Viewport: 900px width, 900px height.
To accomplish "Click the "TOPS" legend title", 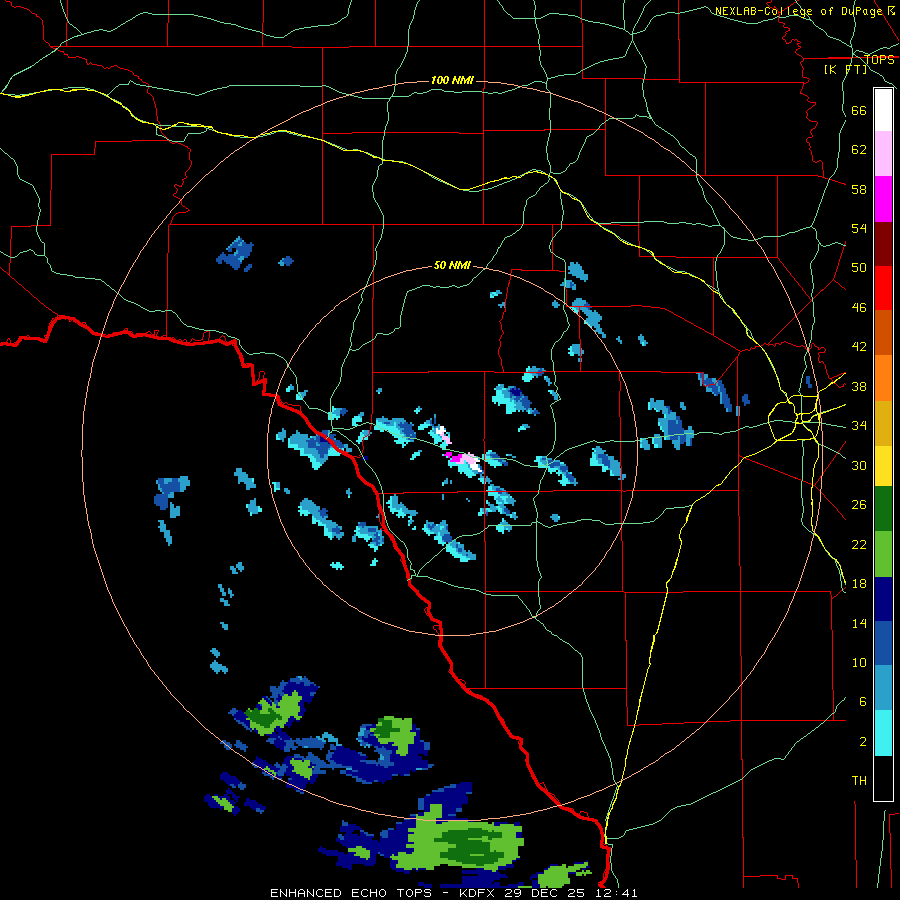I will point(879,59).
